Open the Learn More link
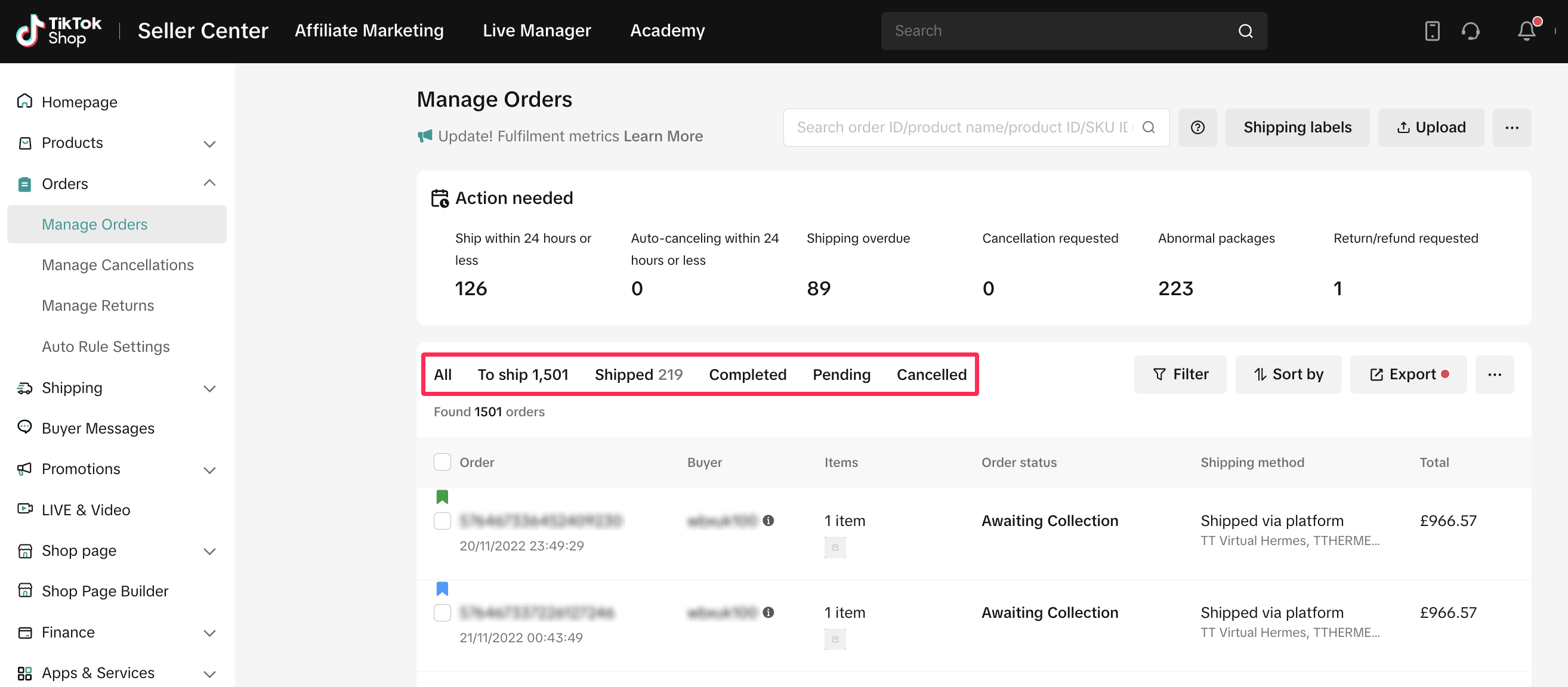This screenshot has height=687, width=1568. click(x=662, y=136)
